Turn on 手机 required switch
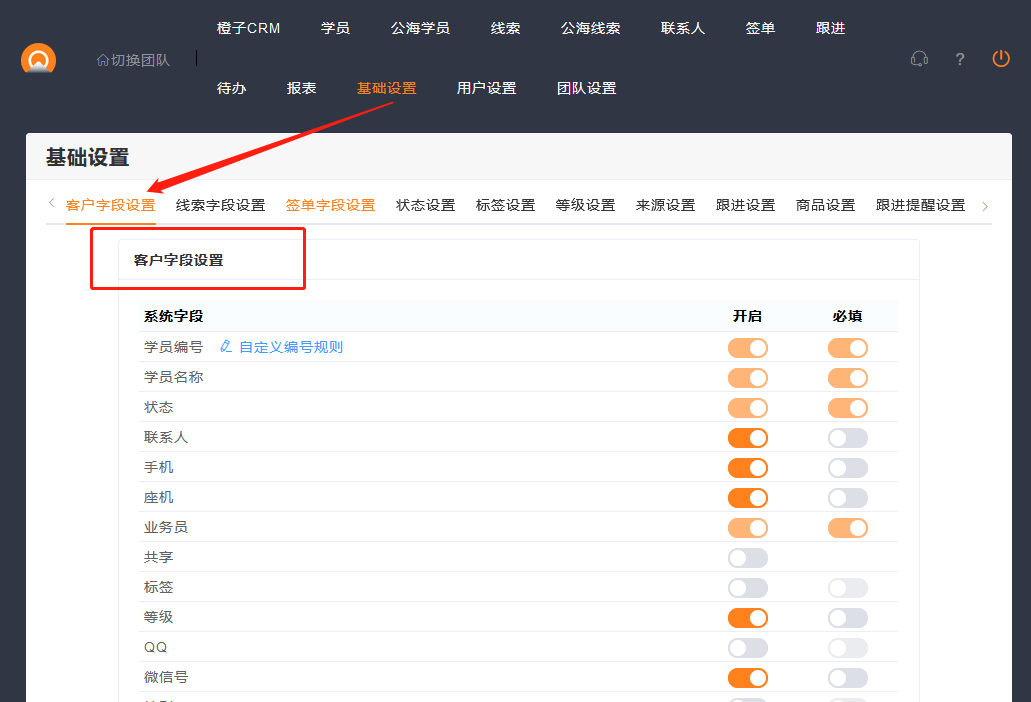 pyautogui.click(x=847, y=468)
